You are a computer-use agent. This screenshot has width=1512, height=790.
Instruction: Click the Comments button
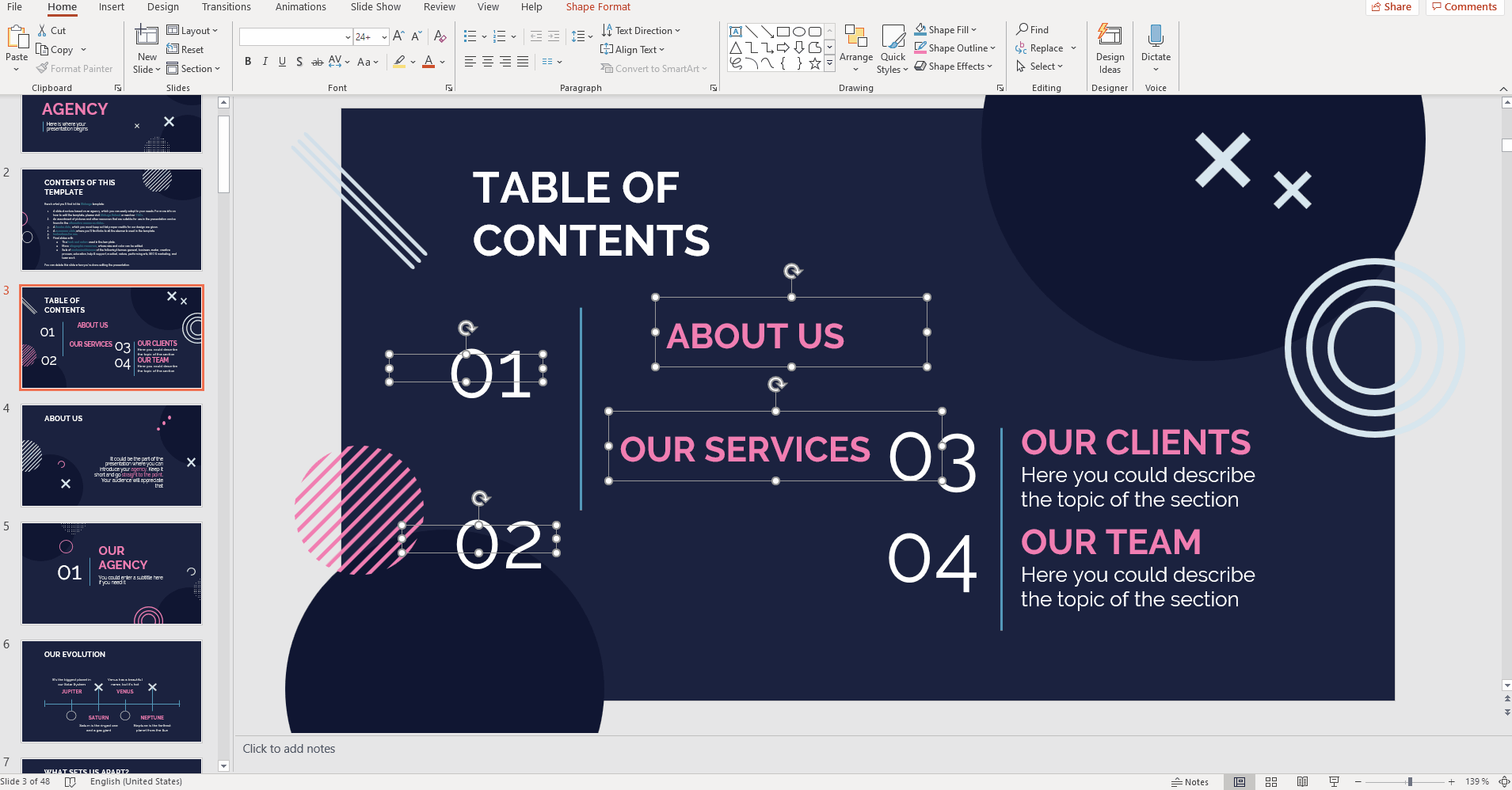[x=1464, y=7]
